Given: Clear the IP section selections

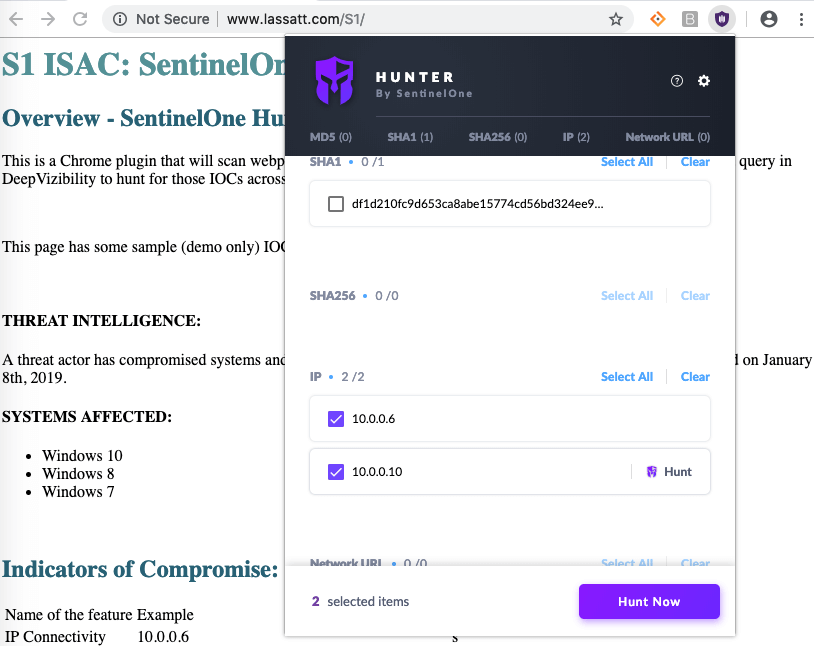Looking at the screenshot, I should (x=695, y=377).
